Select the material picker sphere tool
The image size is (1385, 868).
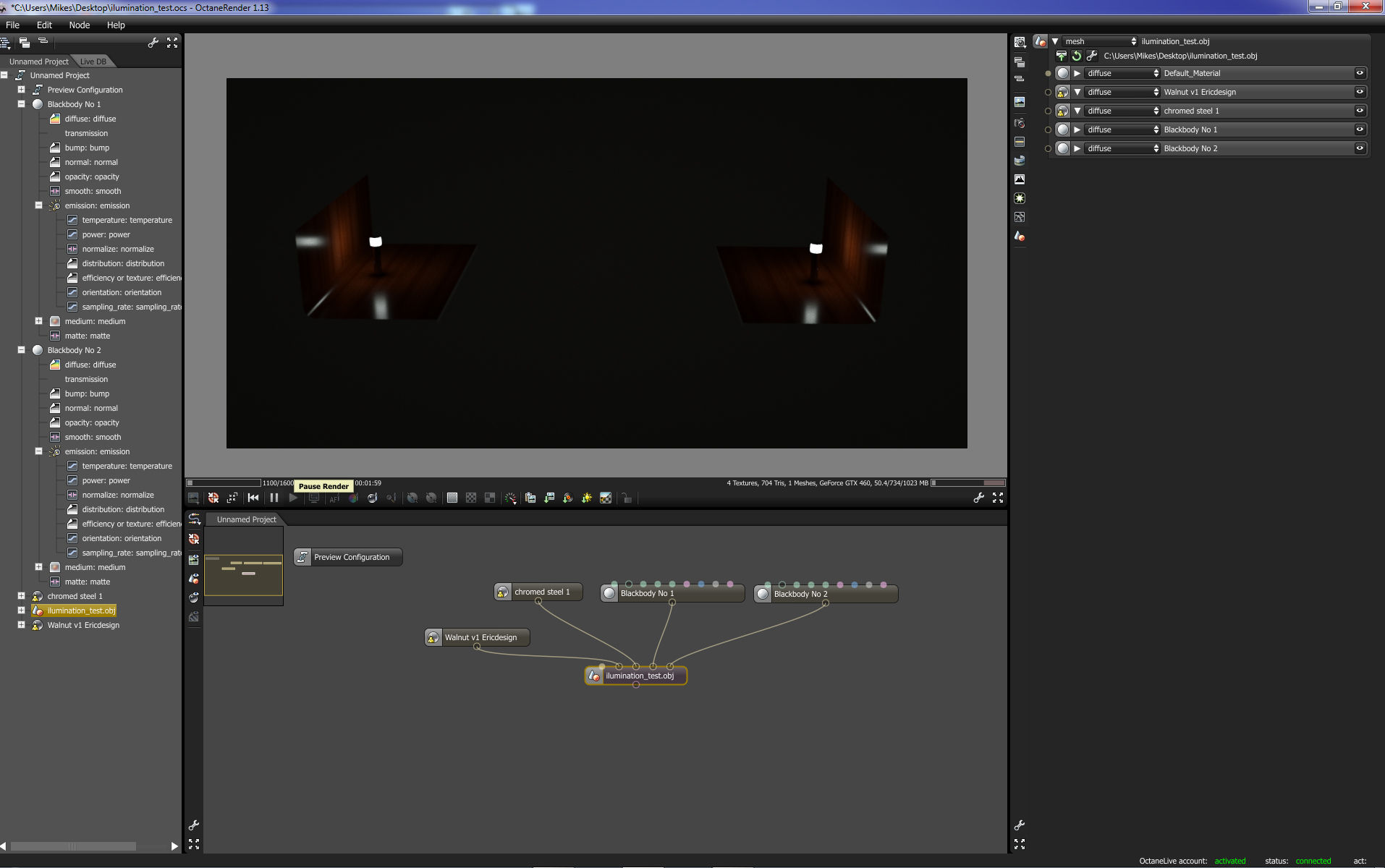pos(372,498)
